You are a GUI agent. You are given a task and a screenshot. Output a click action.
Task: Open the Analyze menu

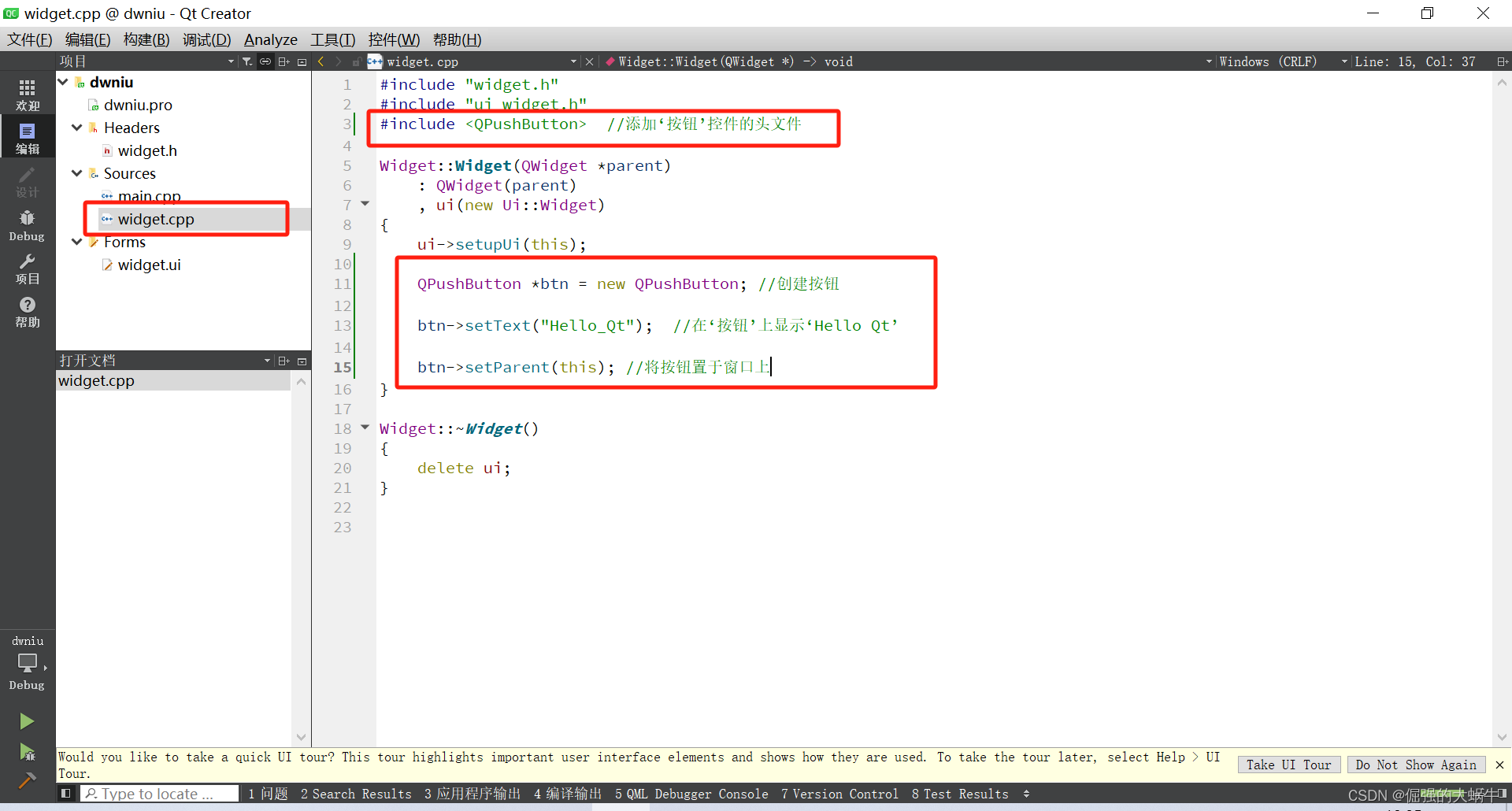coord(271,39)
